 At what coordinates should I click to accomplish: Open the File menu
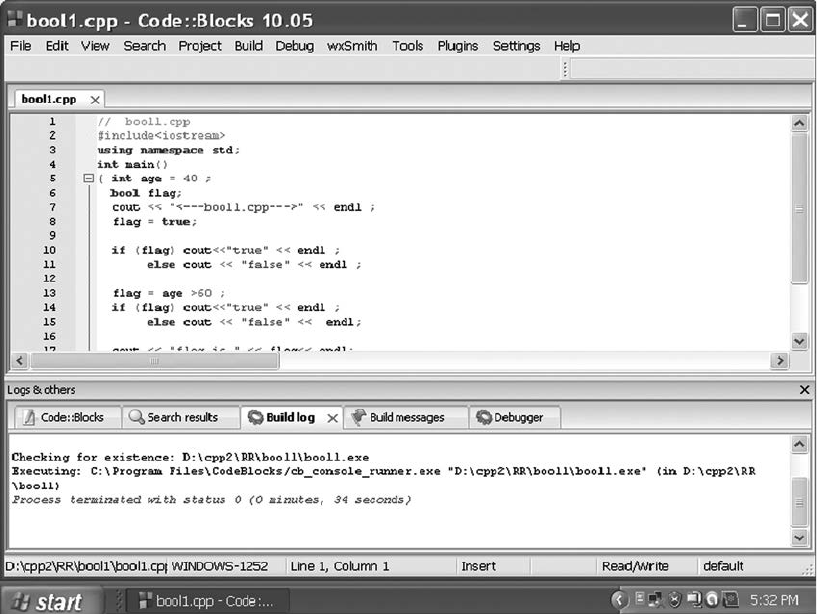tap(20, 46)
